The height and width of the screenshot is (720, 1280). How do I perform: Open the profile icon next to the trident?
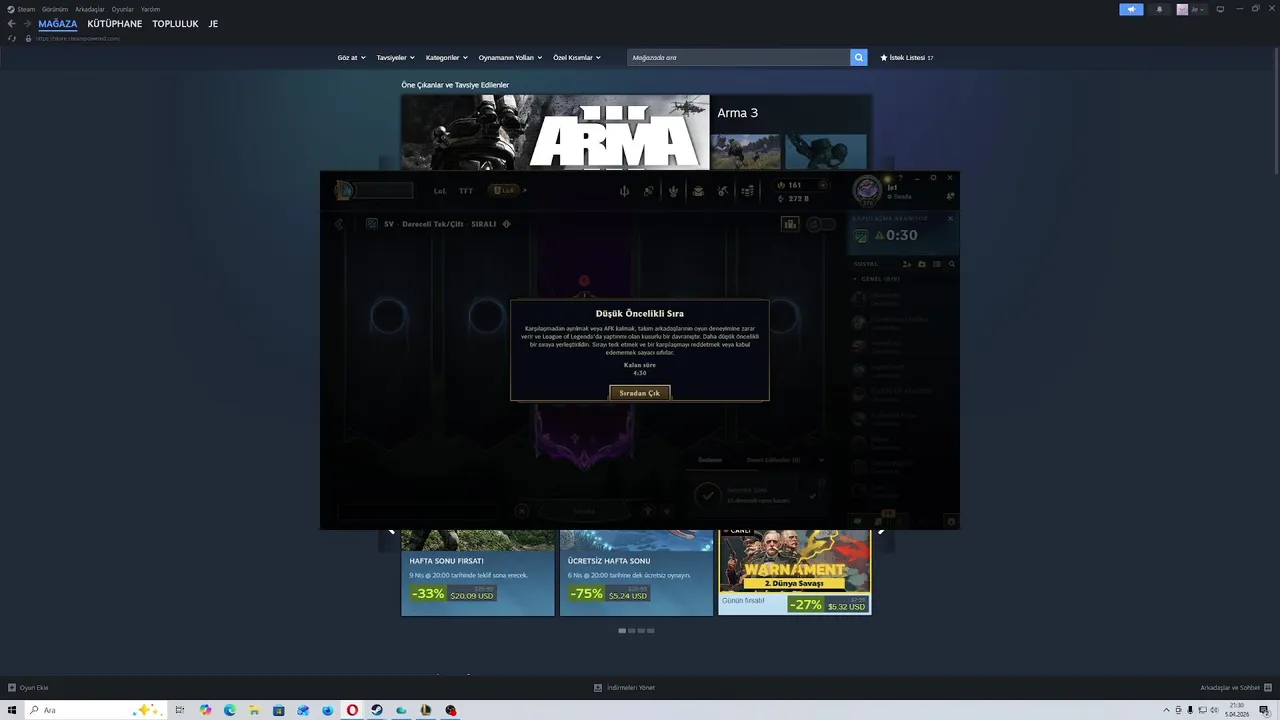[649, 191]
